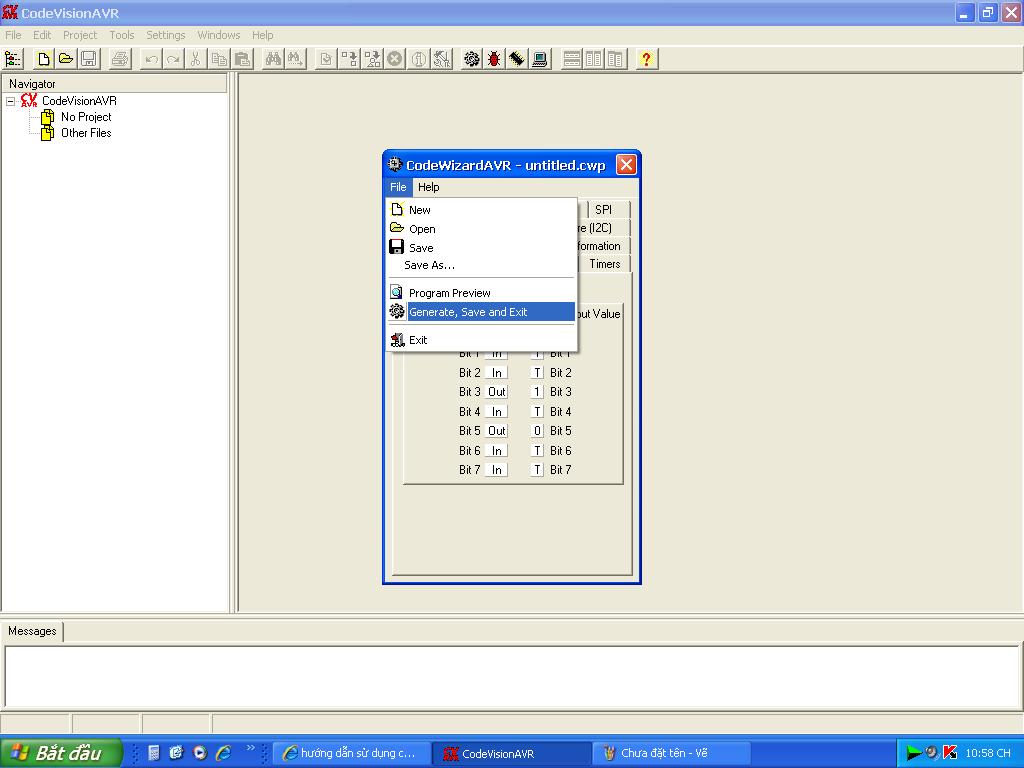Select the Messages tab

click(33, 631)
